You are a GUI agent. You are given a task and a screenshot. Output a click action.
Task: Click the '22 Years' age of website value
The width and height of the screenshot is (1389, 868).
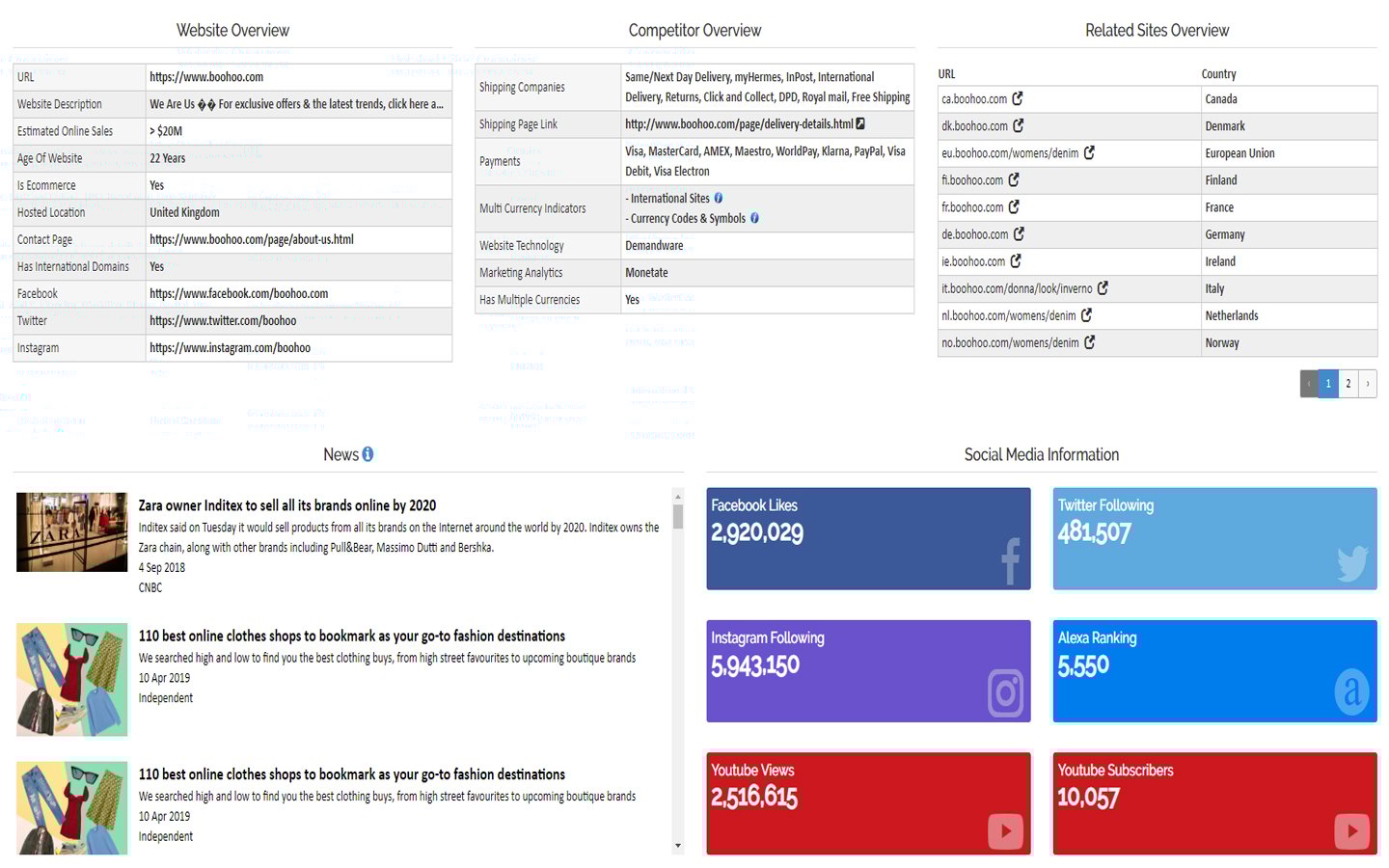[167, 158]
